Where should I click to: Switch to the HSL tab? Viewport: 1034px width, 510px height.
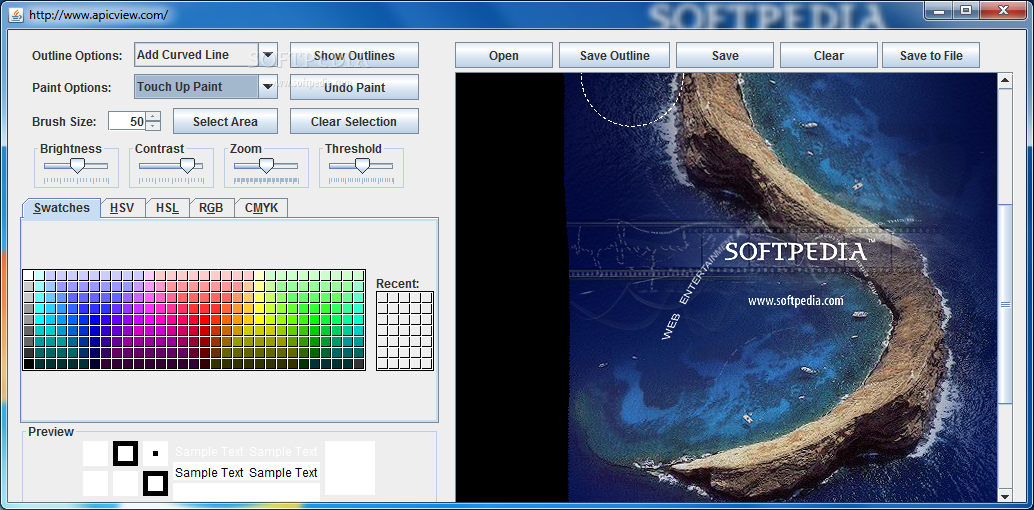point(167,208)
